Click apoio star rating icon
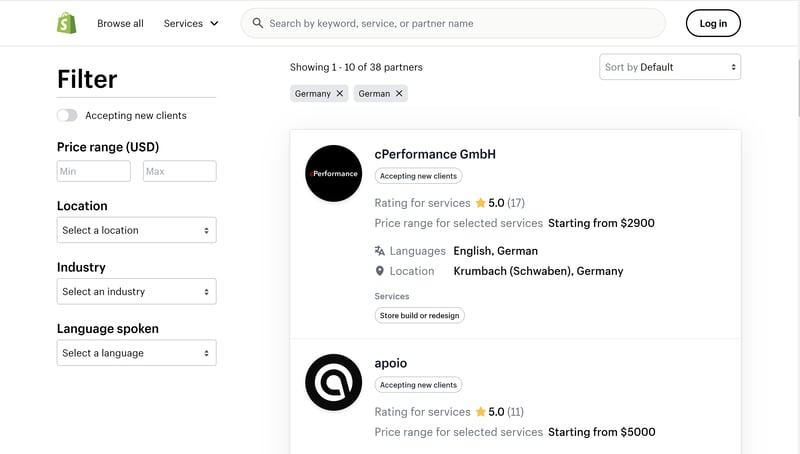Image resolution: width=800 pixels, height=454 pixels. pos(480,412)
